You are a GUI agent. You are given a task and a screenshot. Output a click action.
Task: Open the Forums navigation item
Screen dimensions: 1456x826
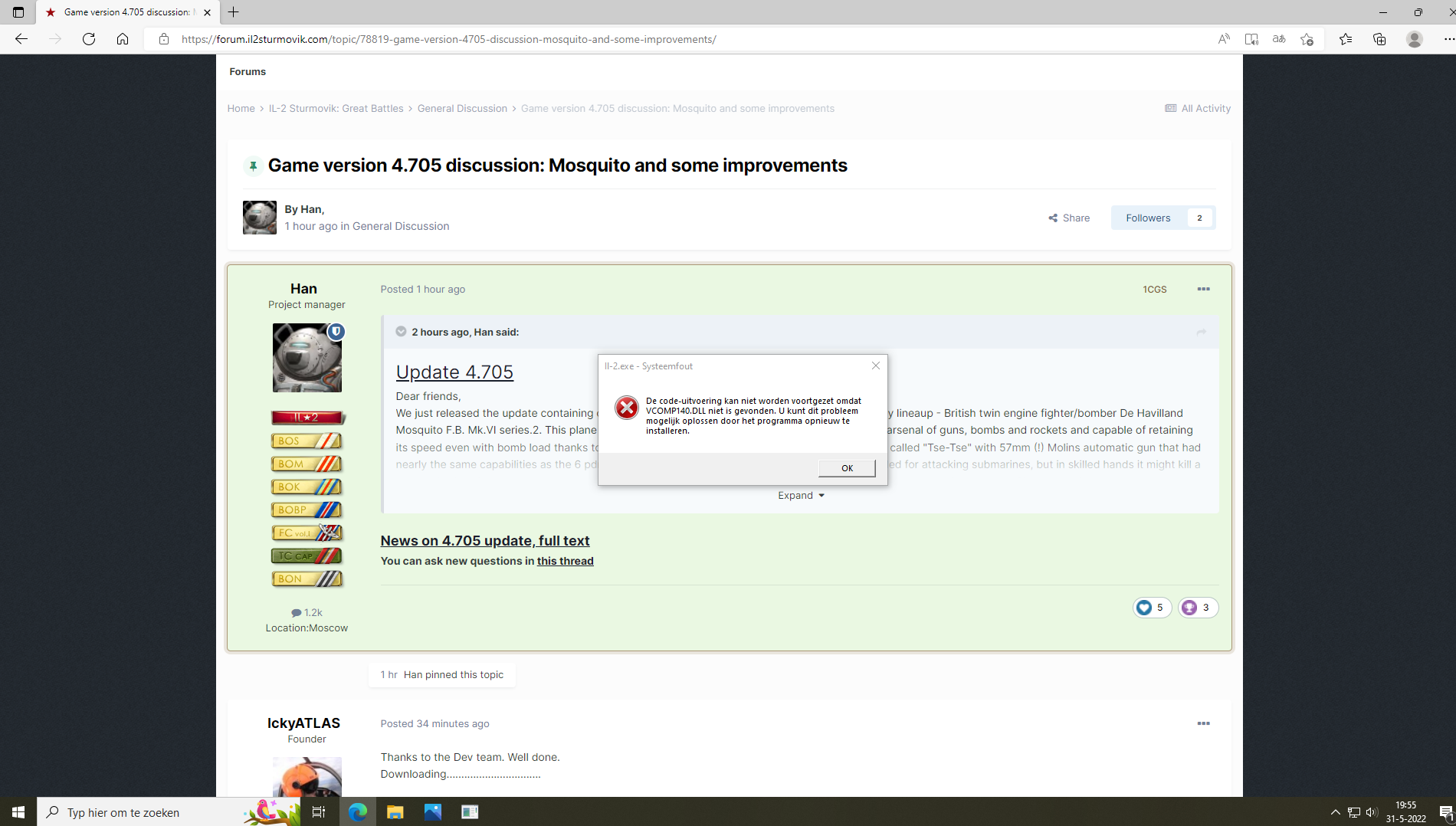tap(248, 71)
